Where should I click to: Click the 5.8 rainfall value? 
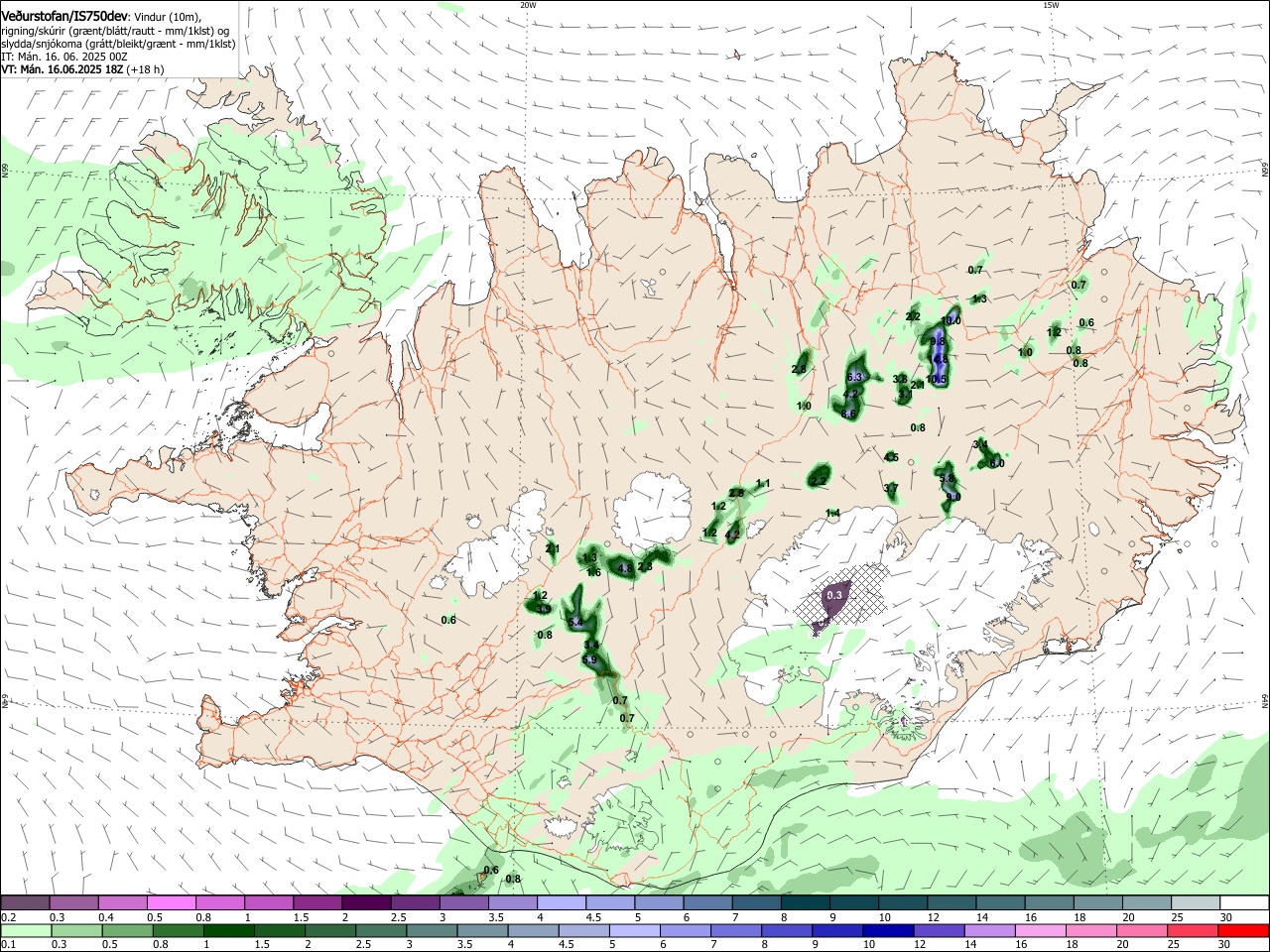[x=946, y=478]
